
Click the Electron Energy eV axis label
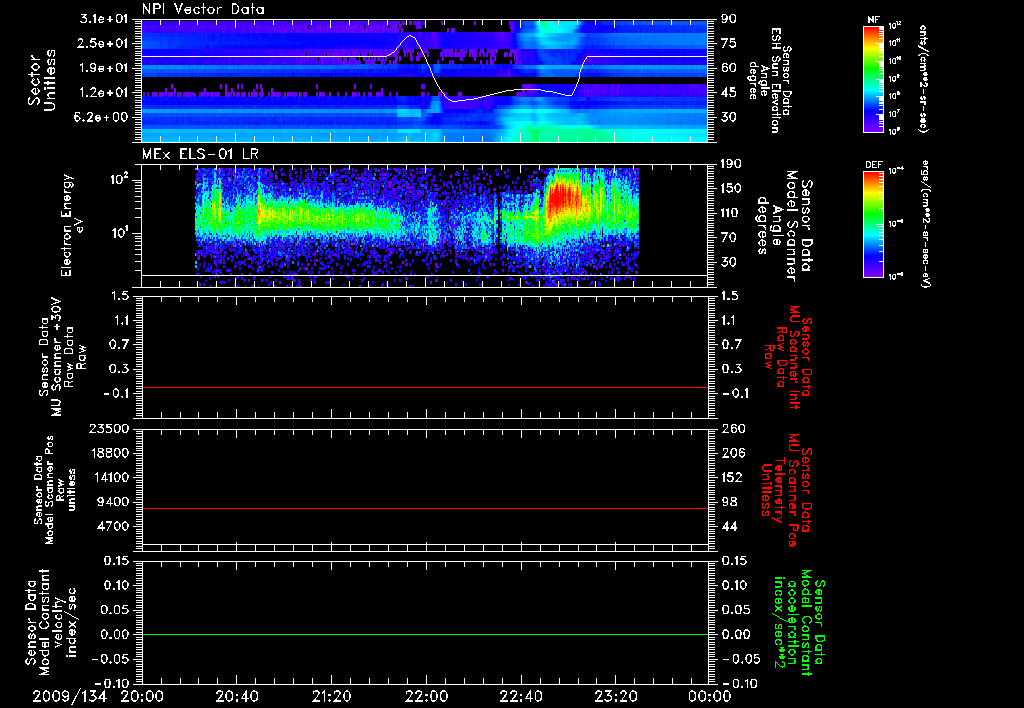tap(72, 225)
